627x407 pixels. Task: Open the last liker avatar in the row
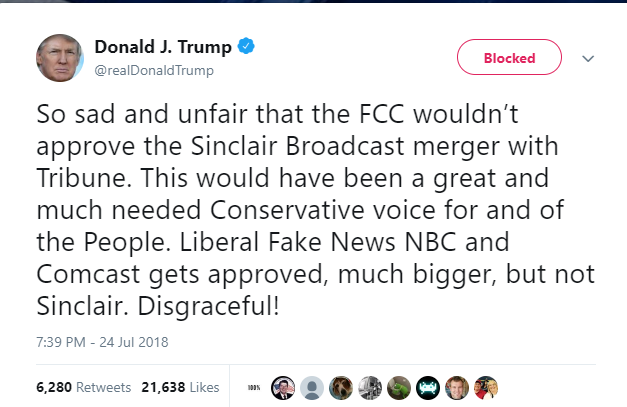pyautogui.click(x=486, y=387)
